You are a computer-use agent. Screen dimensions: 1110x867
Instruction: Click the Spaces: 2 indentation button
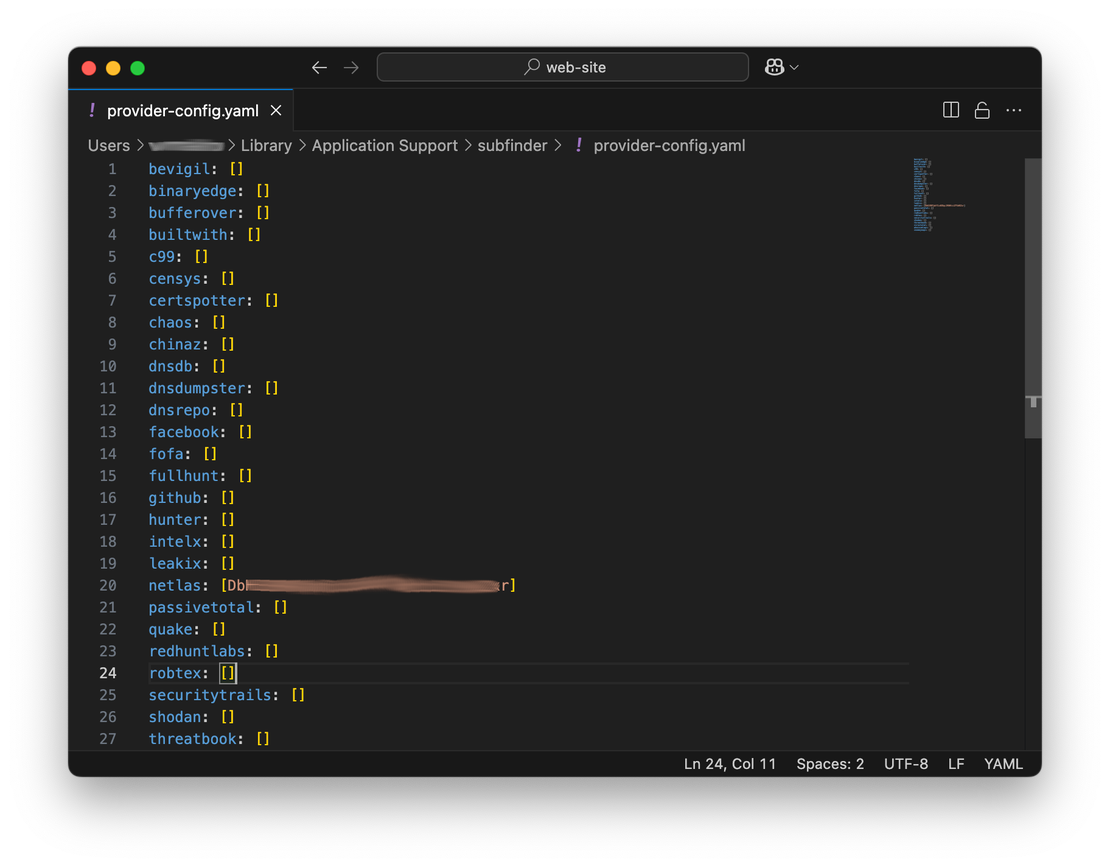(x=830, y=763)
